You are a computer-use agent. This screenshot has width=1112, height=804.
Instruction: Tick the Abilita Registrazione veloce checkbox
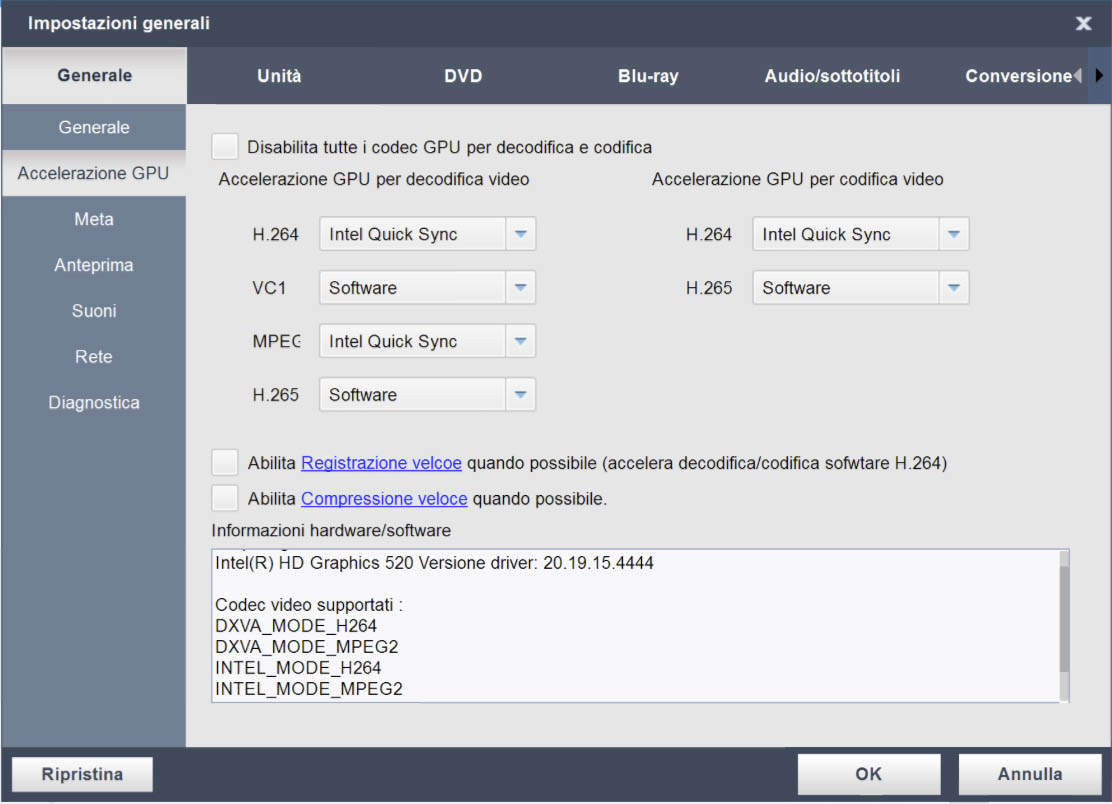coord(226,463)
